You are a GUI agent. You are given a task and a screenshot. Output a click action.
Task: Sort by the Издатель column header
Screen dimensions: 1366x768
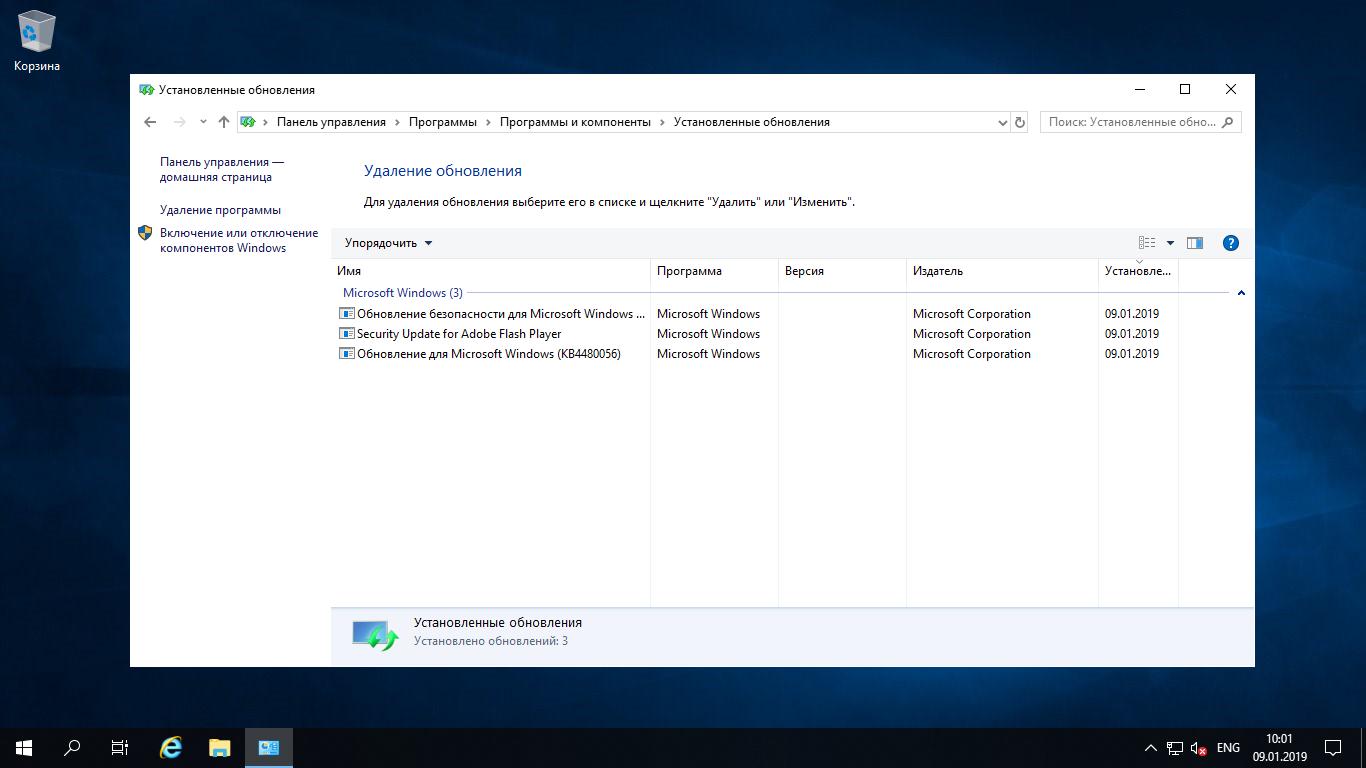click(1002, 271)
